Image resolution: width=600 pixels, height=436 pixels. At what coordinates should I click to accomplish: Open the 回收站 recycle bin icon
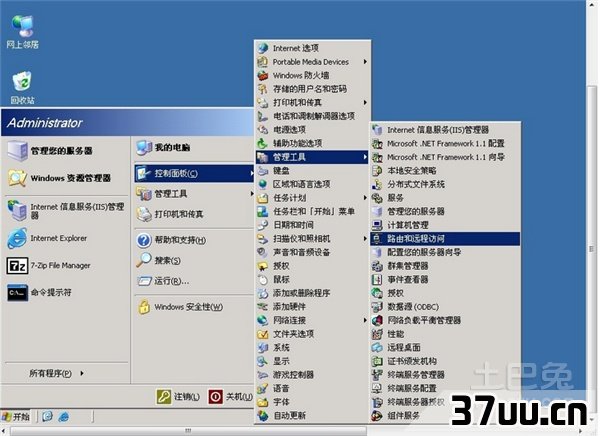(x=22, y=87)
